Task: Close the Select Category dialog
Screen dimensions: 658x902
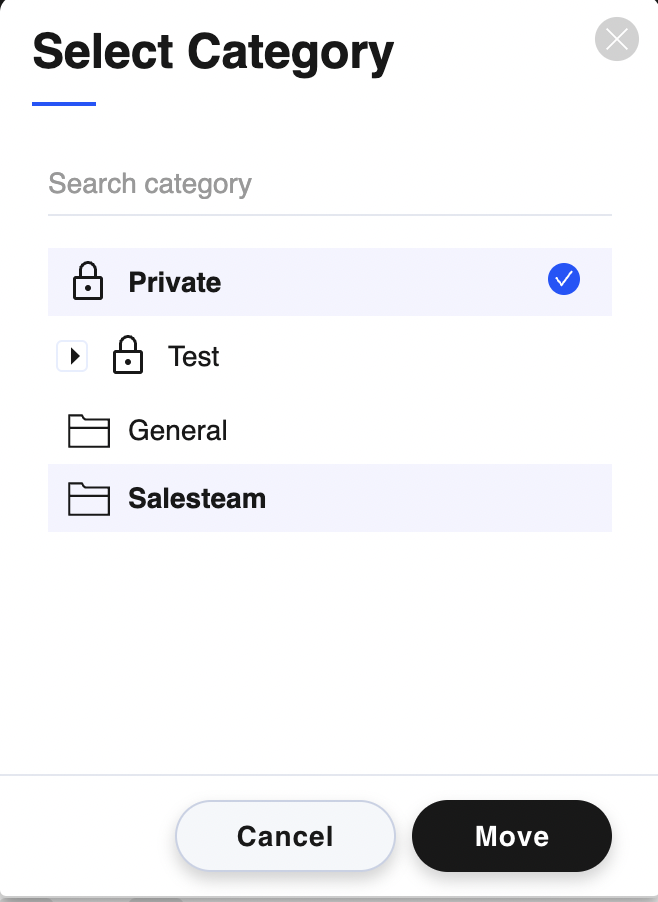Action: pos(616,40)
